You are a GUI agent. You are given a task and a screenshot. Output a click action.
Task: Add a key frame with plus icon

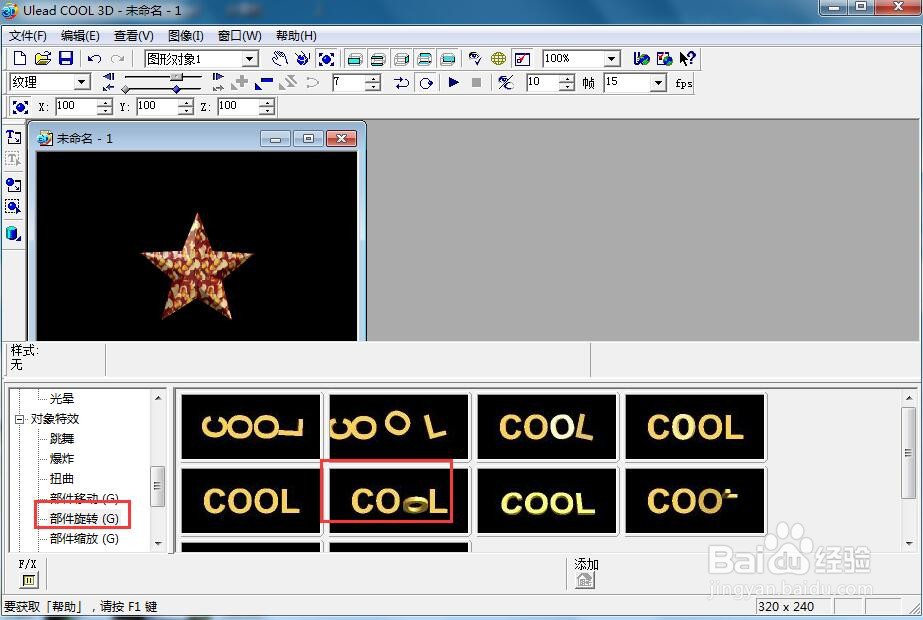240,82
